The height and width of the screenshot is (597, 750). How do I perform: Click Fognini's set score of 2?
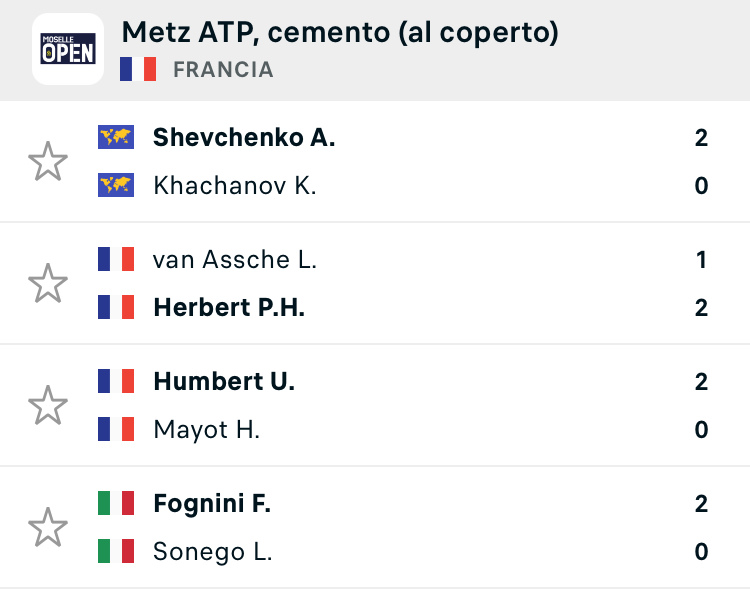701,504
